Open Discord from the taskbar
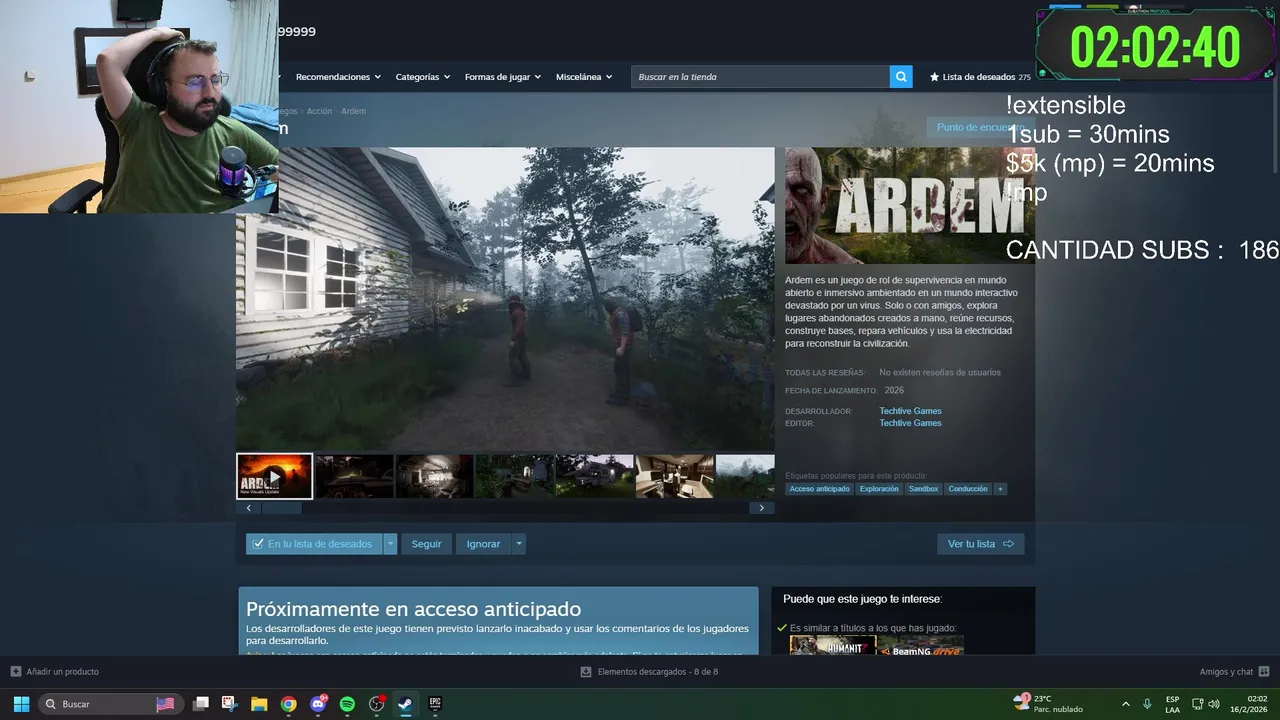 [x=318, y=704]
